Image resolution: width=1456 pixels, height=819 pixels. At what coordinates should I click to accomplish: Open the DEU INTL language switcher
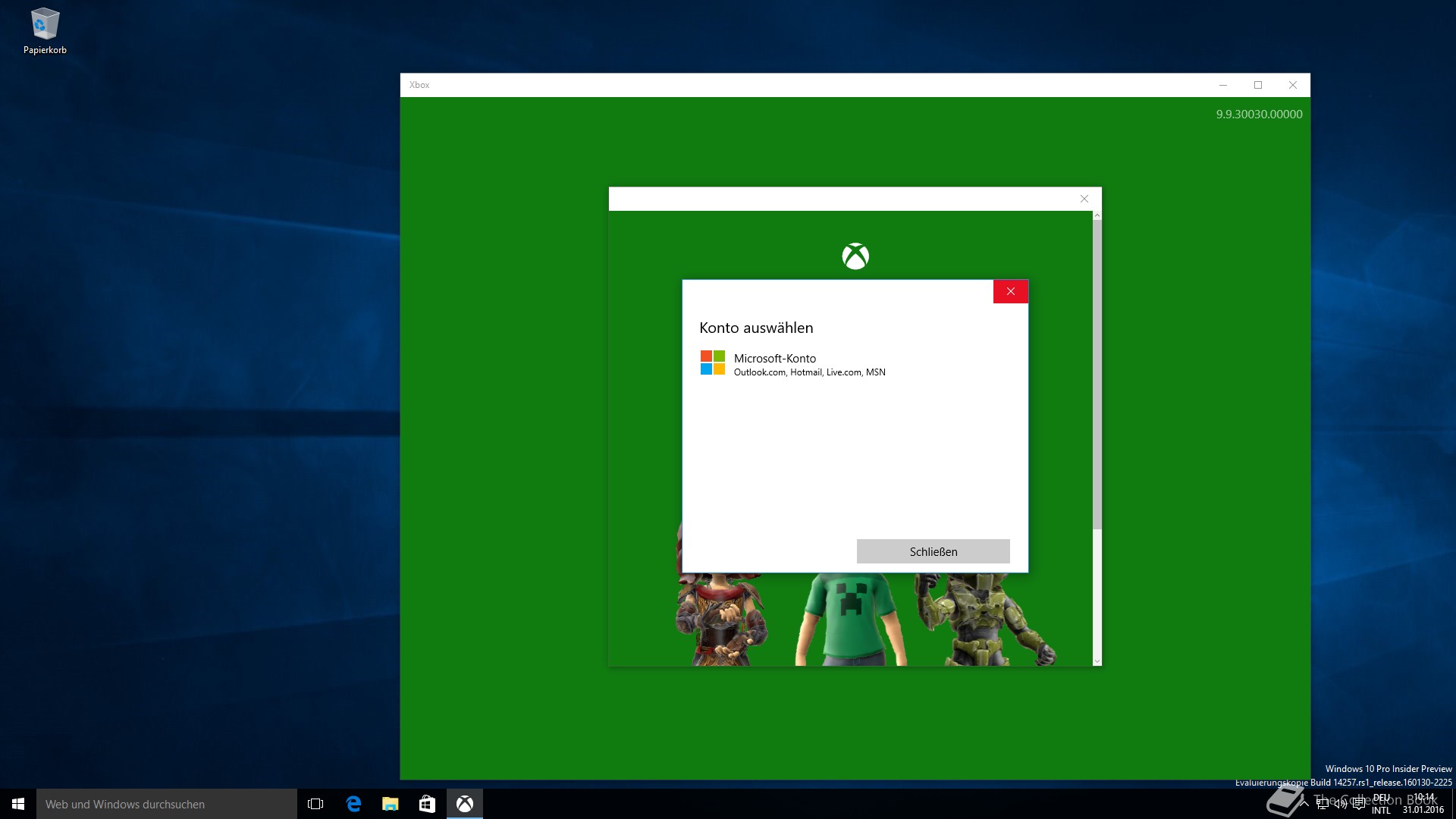click(1382, 804)
